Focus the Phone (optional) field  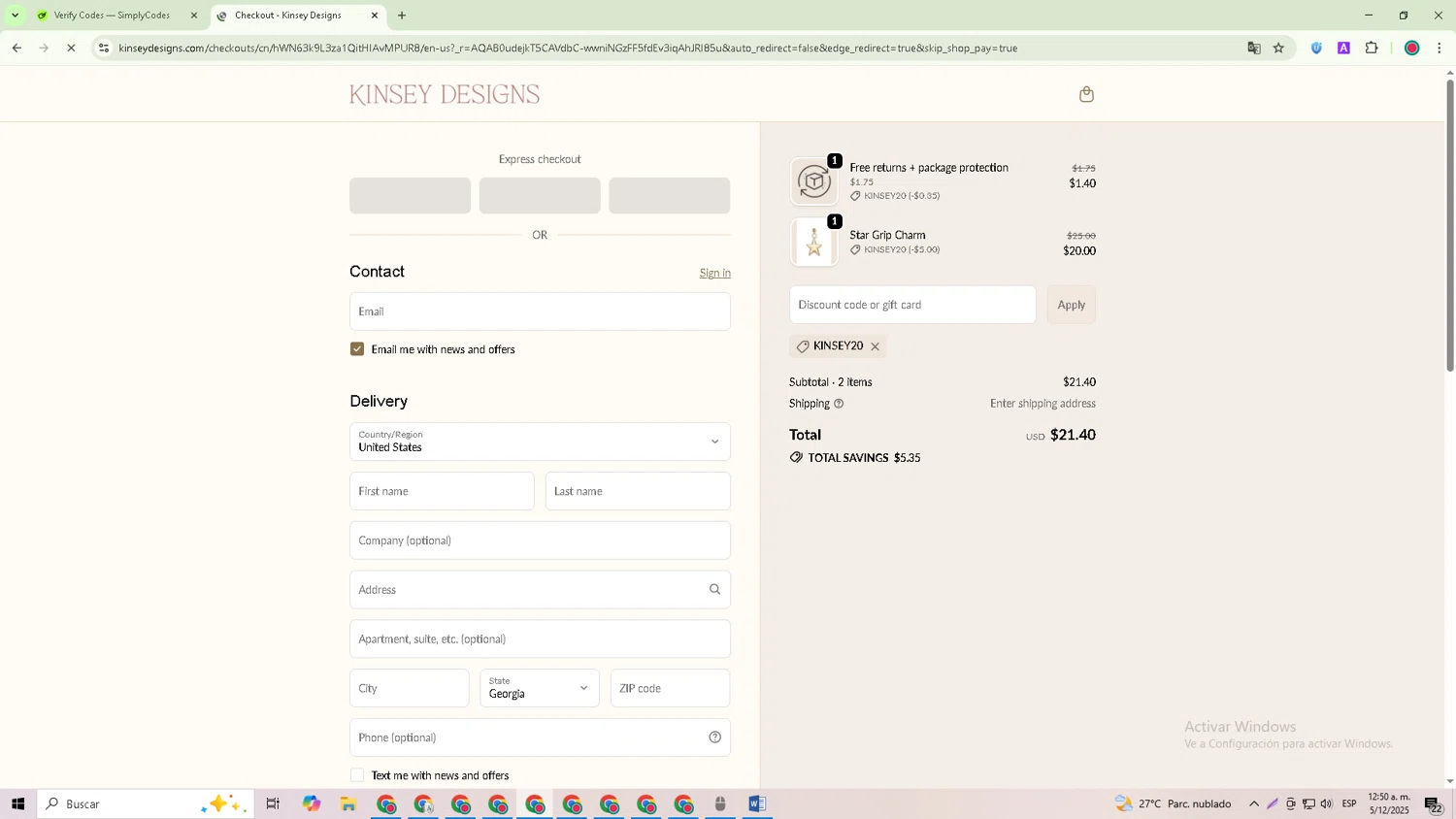540,737
